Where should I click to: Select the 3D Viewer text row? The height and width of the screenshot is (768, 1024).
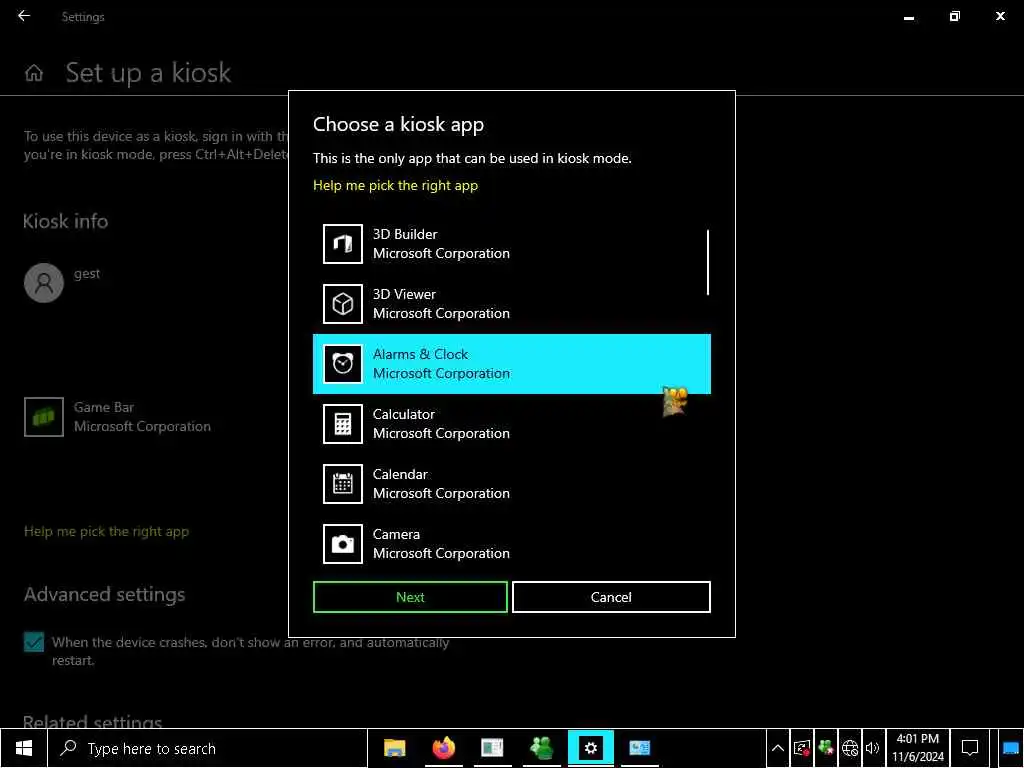[511, 304]
